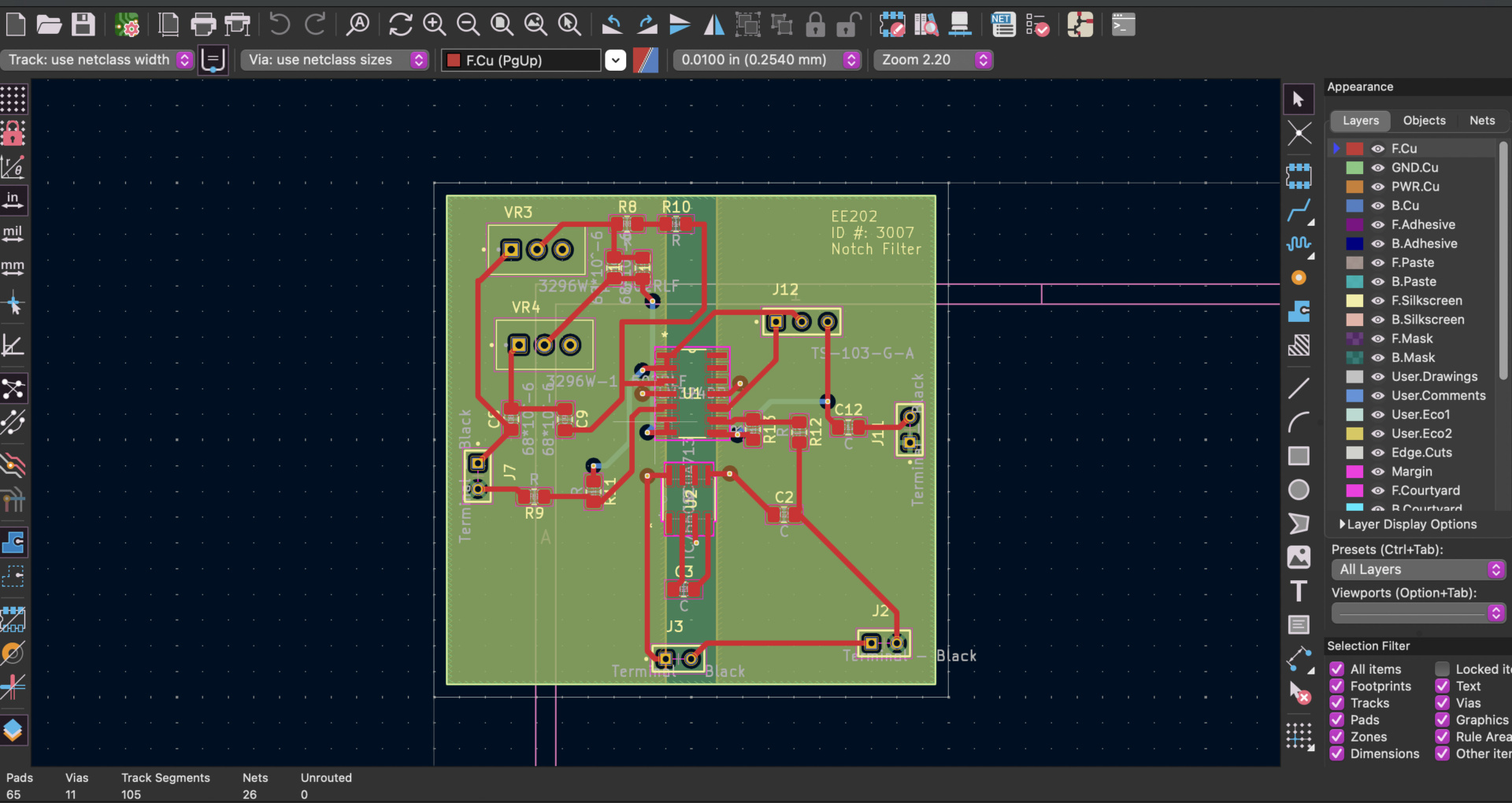Click the Refresh view icon
Viewport: 1512px width, 803px height.
click(400, 25)
